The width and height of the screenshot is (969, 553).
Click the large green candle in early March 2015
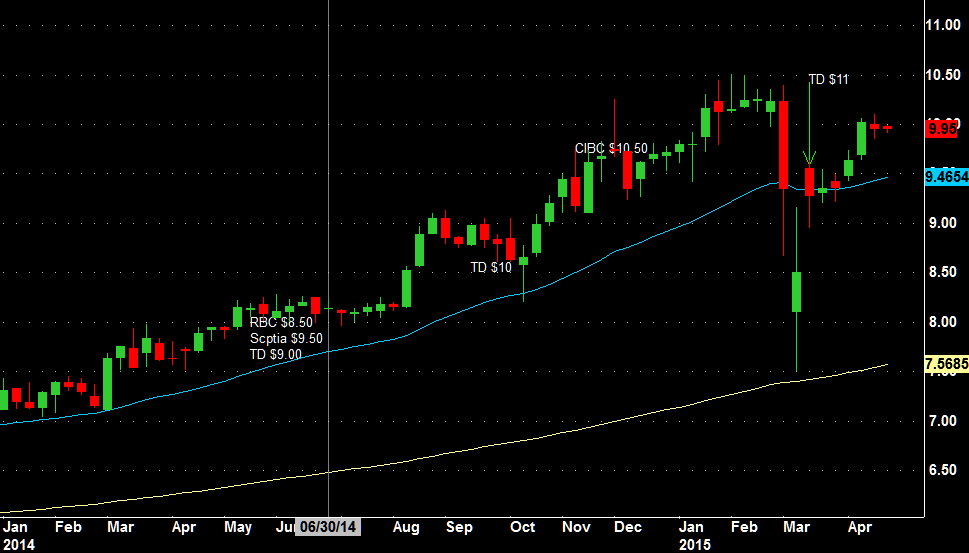click(797, 292)
